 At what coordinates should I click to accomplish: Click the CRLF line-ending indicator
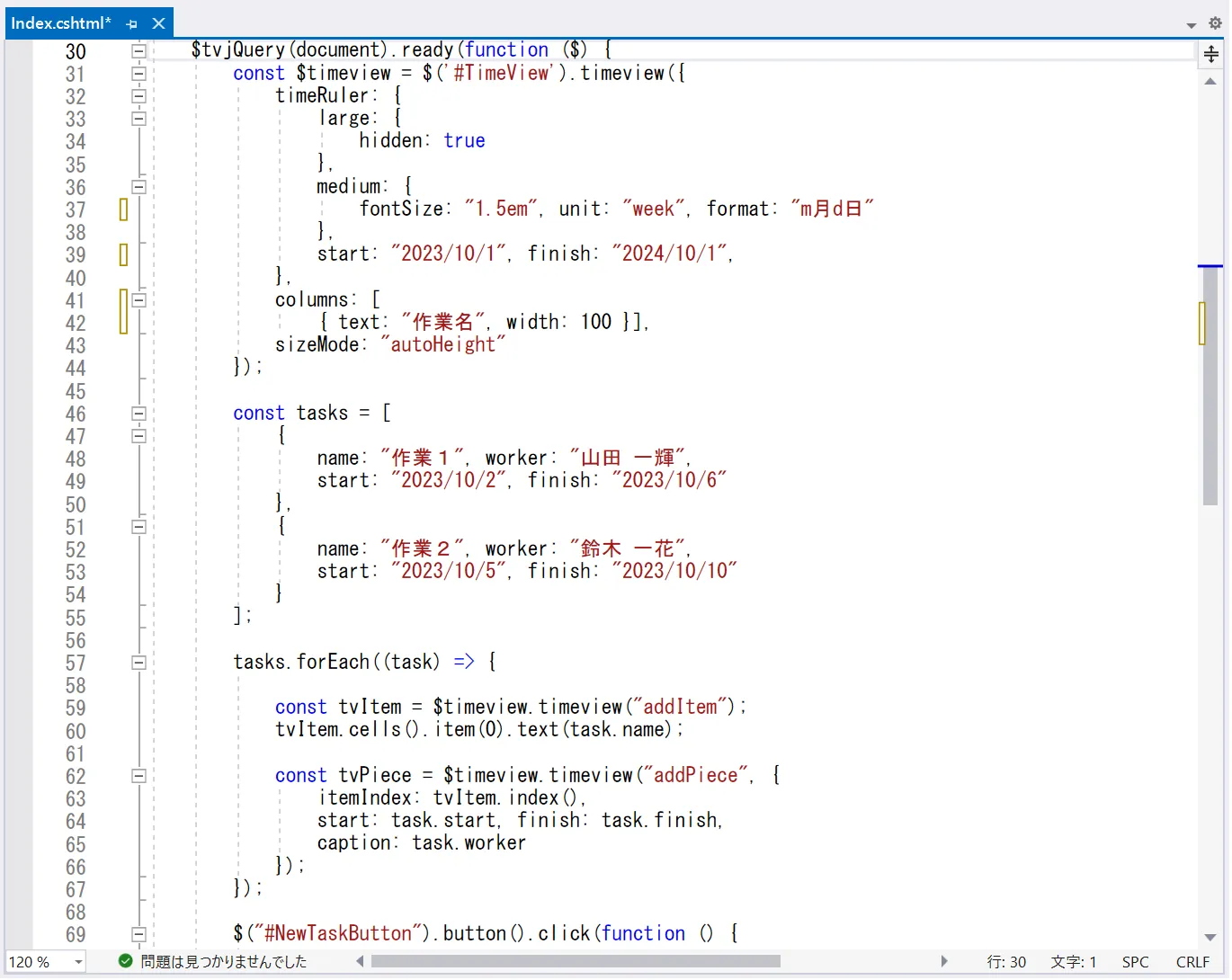click(x=1192, y=961)
